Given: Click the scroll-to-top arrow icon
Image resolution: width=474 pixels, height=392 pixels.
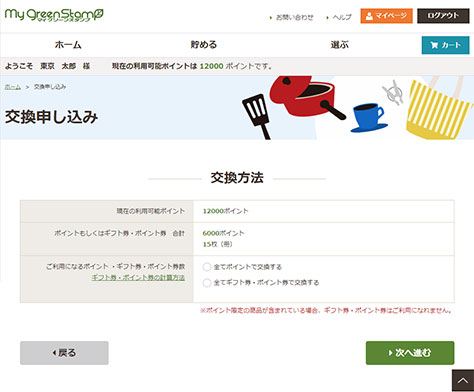Looking at the screenshot, I should pos(463,380).
